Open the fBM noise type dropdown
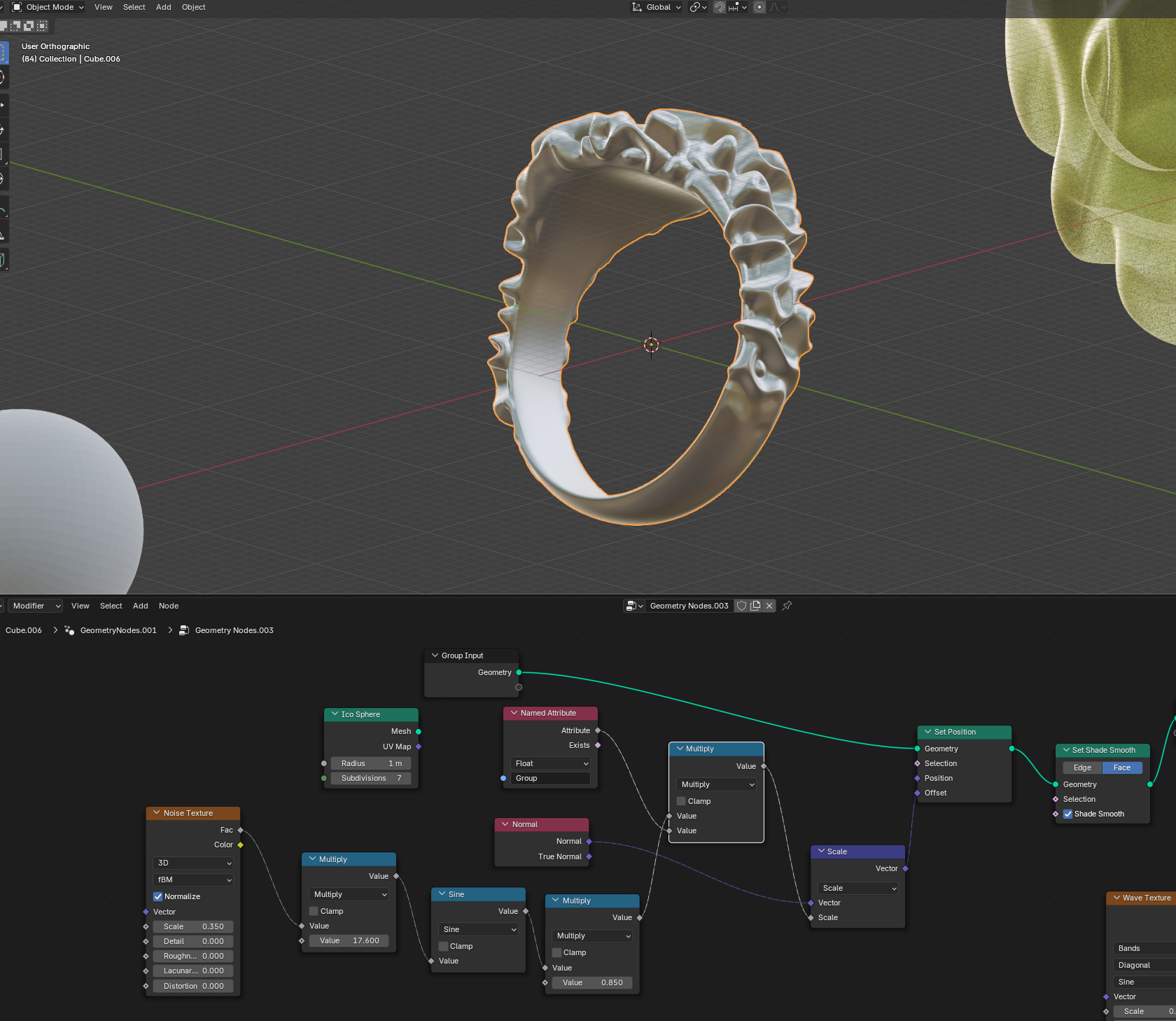Viewport: 1176px width, 1021px height. coord(193,880)
